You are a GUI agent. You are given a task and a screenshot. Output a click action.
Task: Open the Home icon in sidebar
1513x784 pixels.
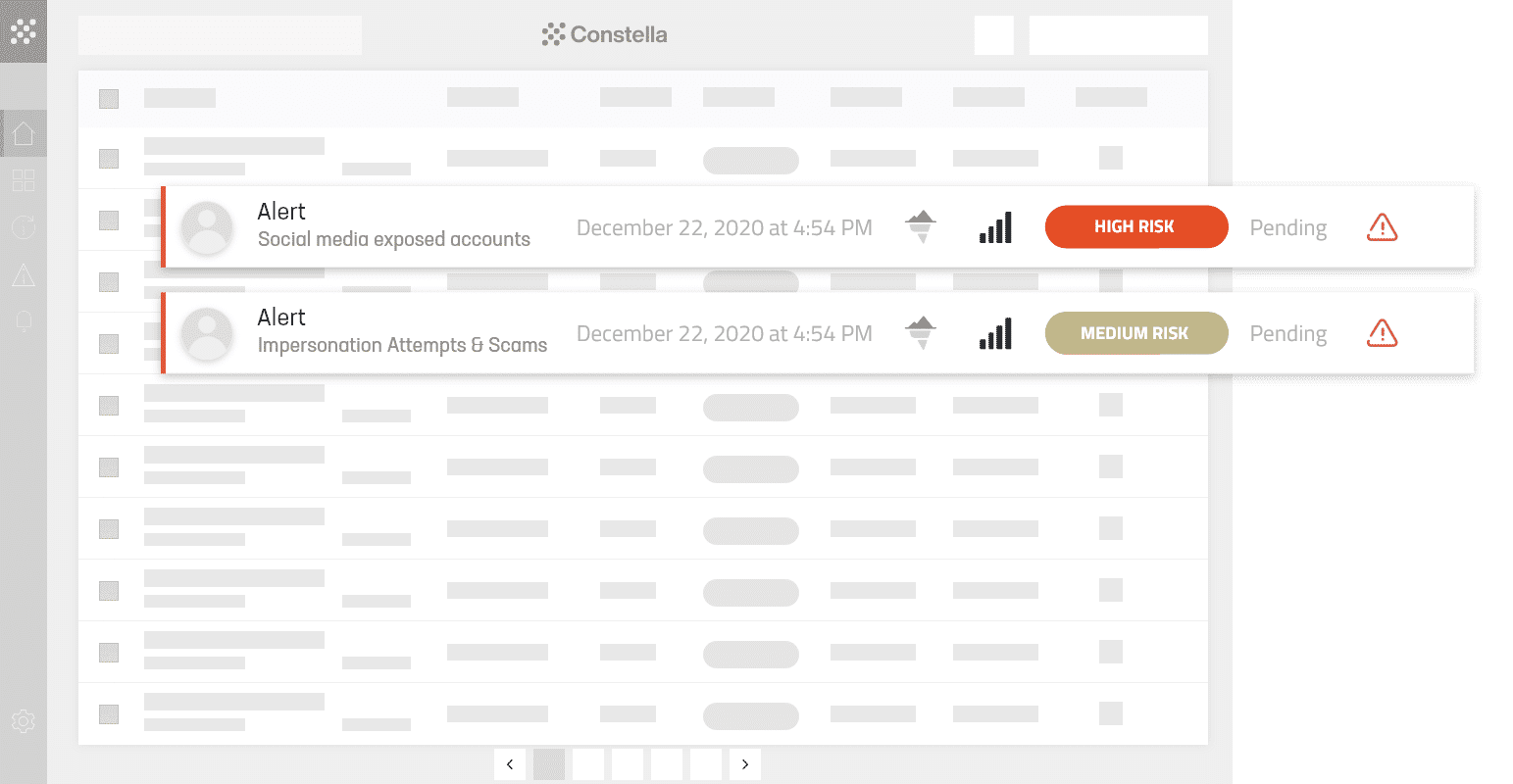point(24,133)
